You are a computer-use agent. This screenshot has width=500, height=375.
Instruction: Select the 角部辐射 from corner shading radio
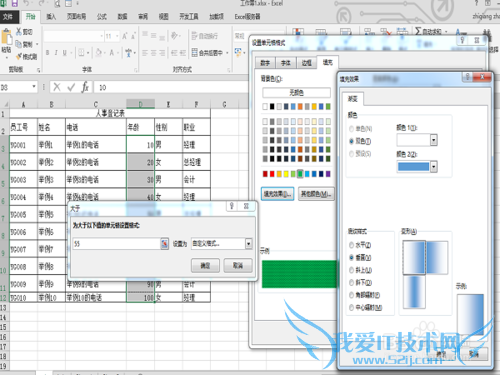click(351, 295)
